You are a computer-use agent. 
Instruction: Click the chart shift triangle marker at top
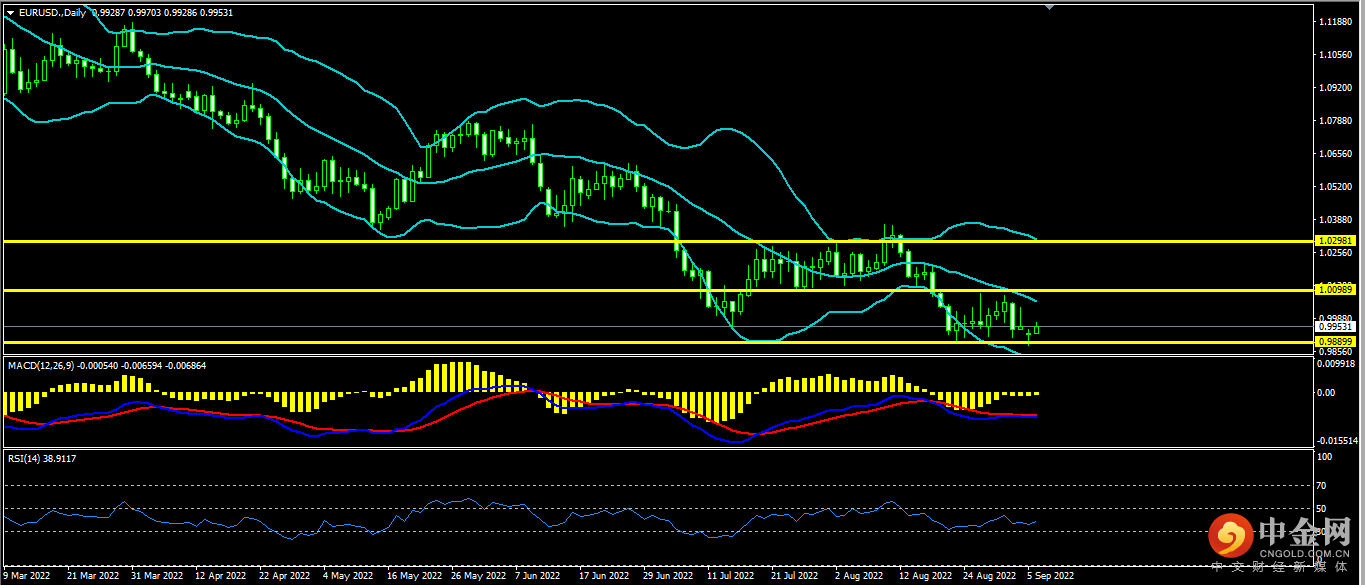pyautogui.click(x=1049, y=7)
